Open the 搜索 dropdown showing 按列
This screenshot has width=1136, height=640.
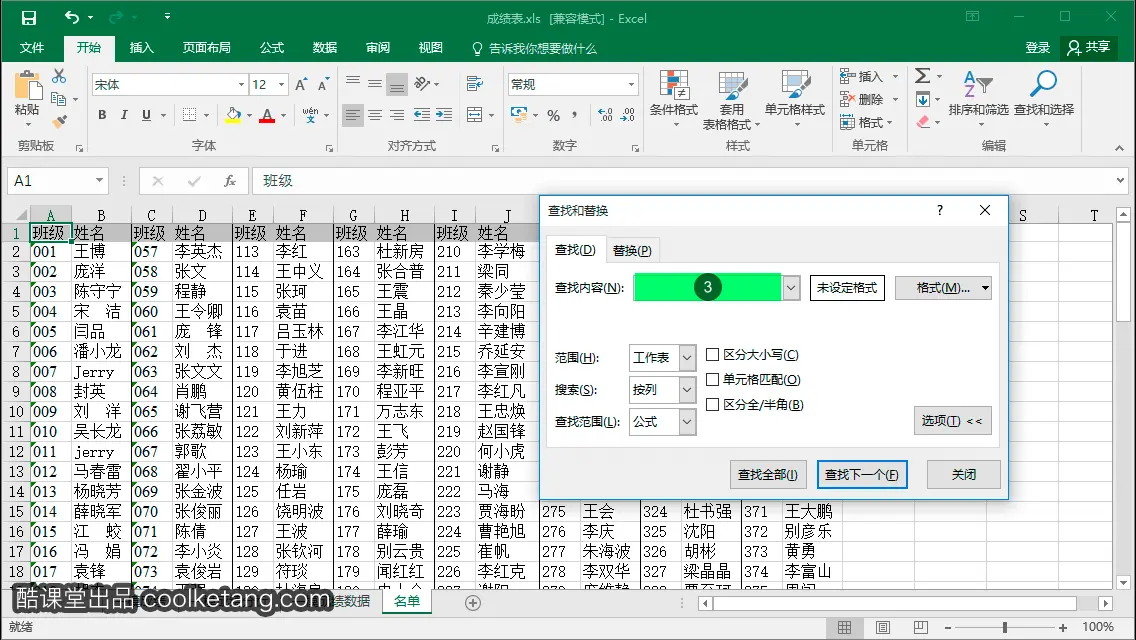[686, 390]
